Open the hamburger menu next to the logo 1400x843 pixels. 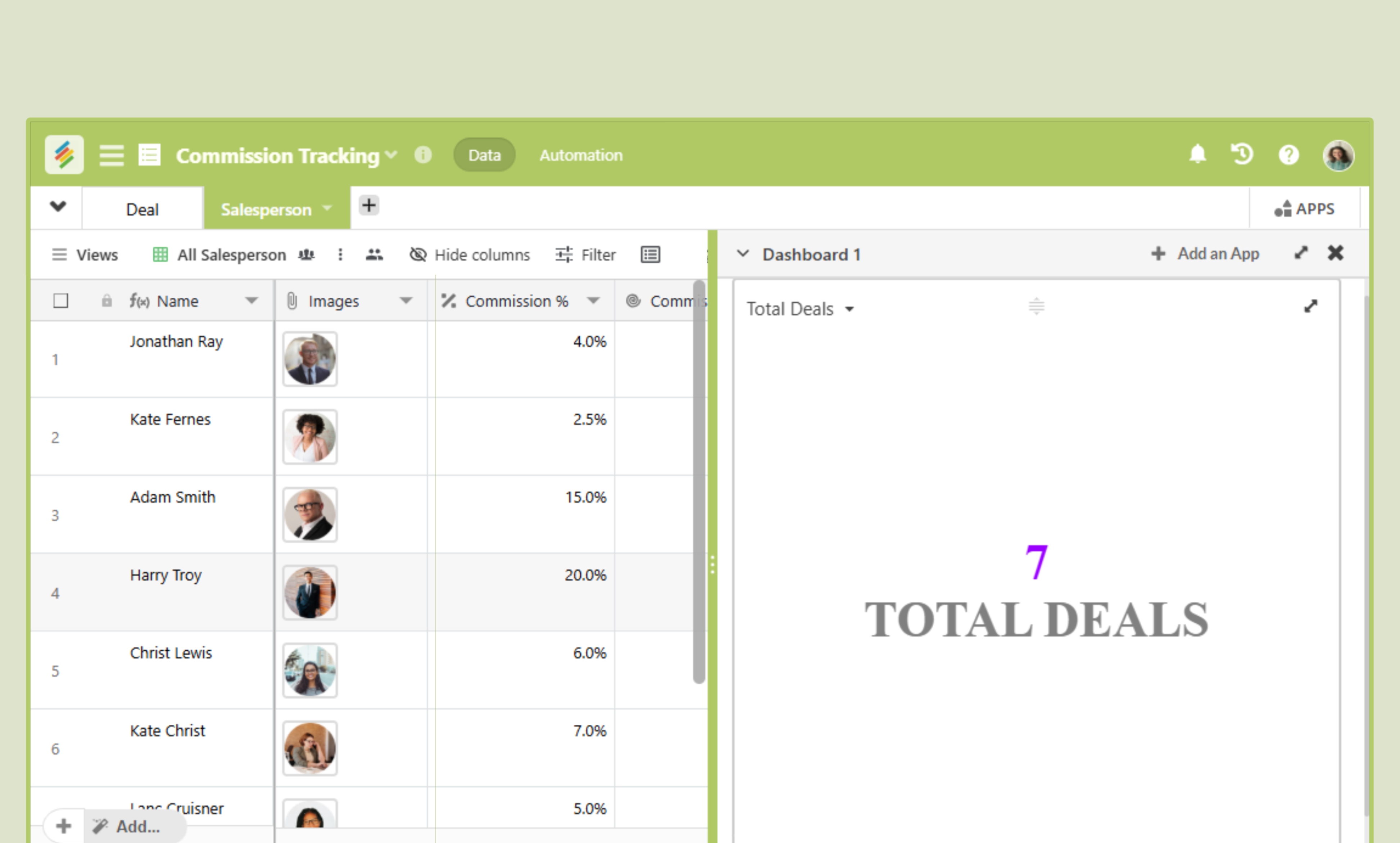click(112, 155)
